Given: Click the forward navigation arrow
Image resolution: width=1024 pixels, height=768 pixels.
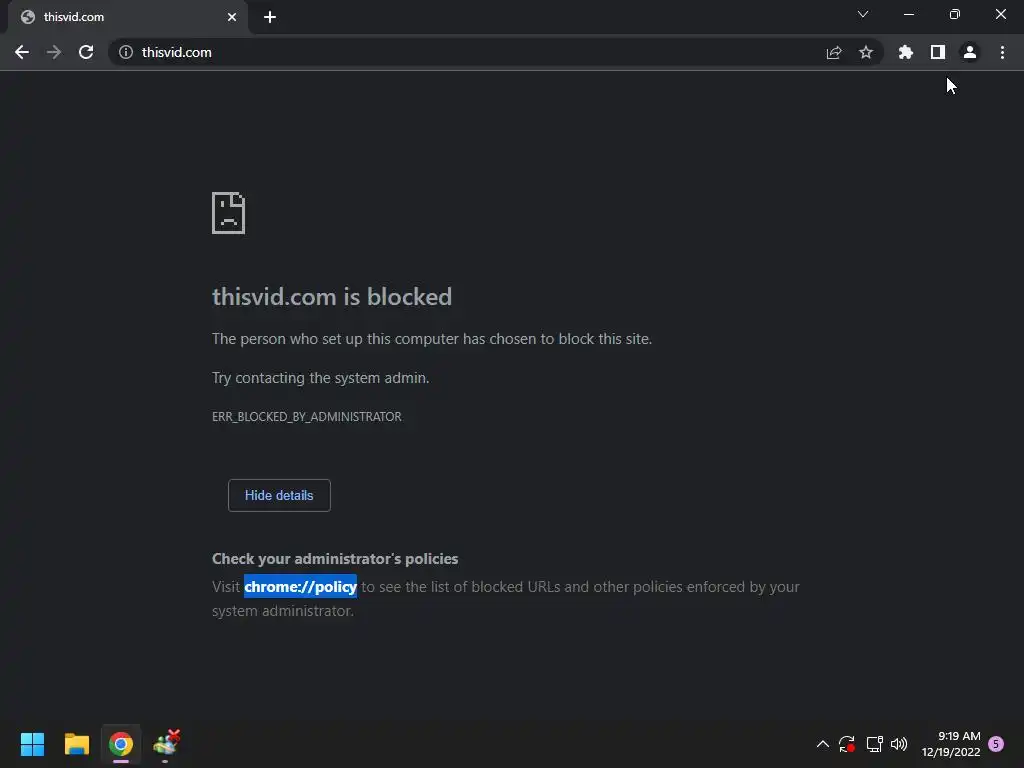Looking at the screenshot, I should coord(54,52).
